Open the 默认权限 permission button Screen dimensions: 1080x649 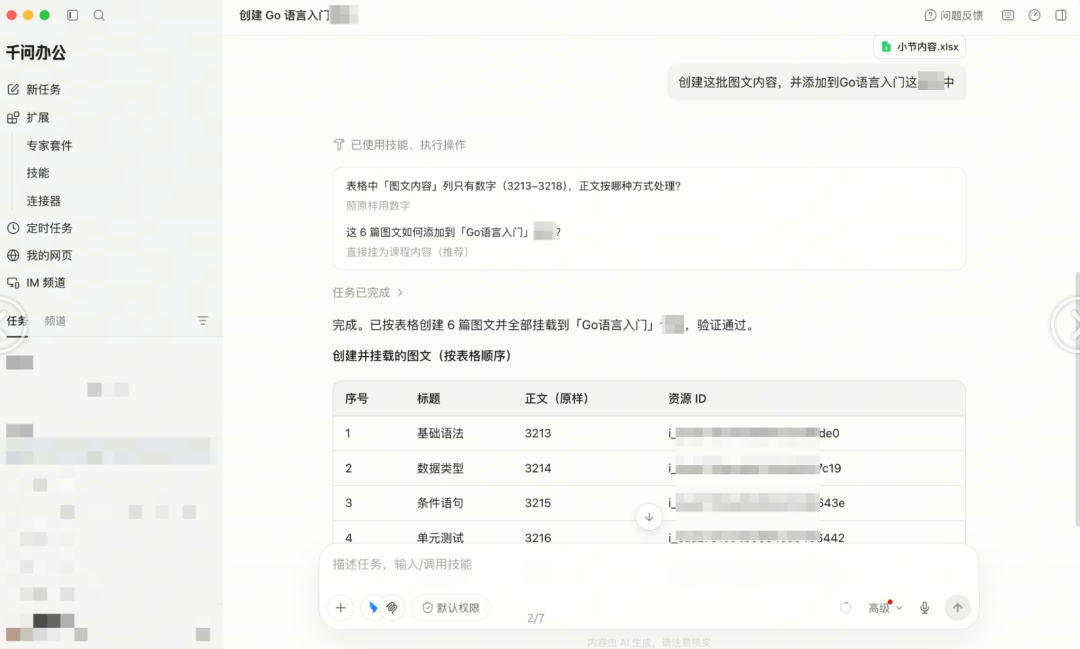coord(451,608)
